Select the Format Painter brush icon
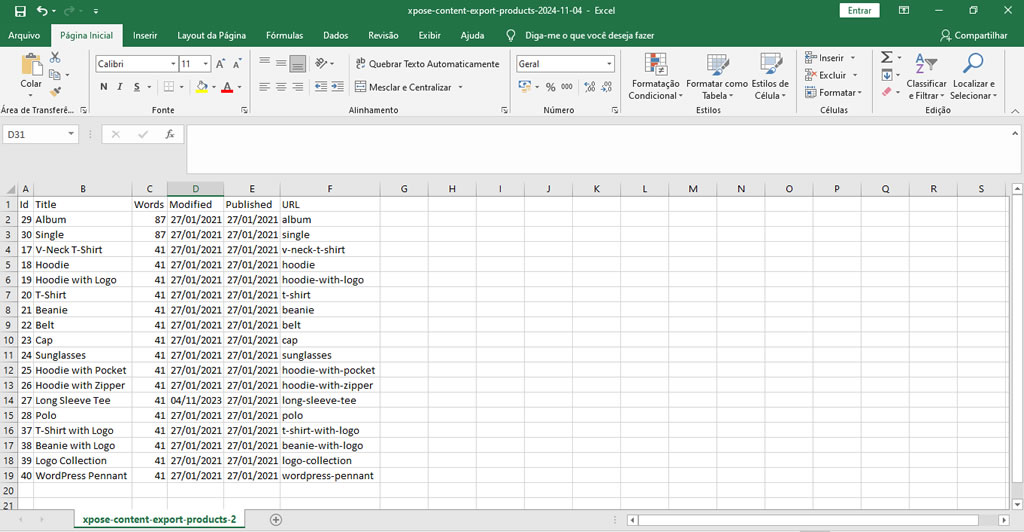 coord(55,91)
